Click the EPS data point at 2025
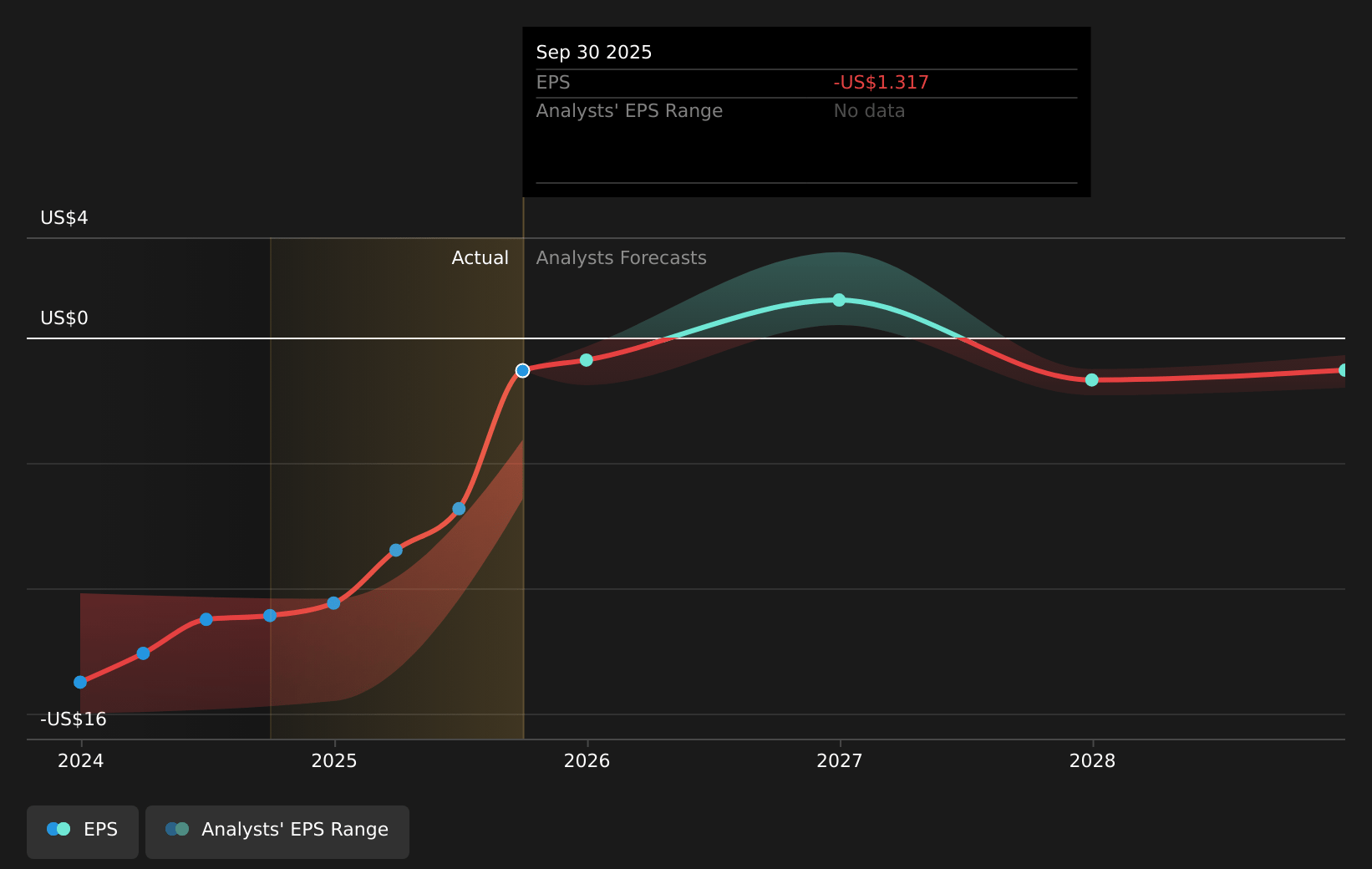The image size is (1372, 869). click(333, 603)
